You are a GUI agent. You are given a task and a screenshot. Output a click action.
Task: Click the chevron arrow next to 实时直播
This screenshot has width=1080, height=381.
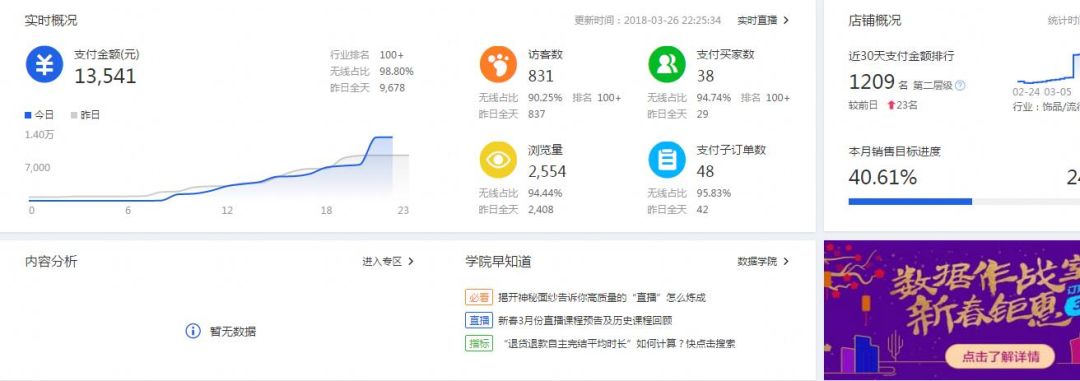pos(786,21)
